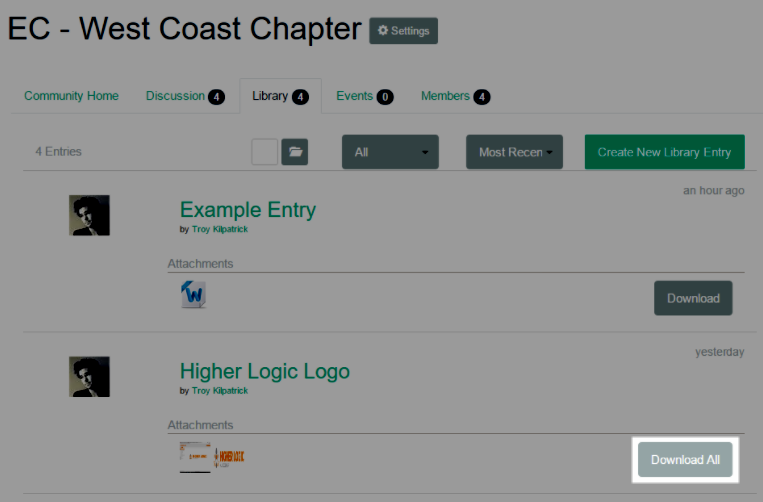Open the Word document attachment icon

point(193,294)
